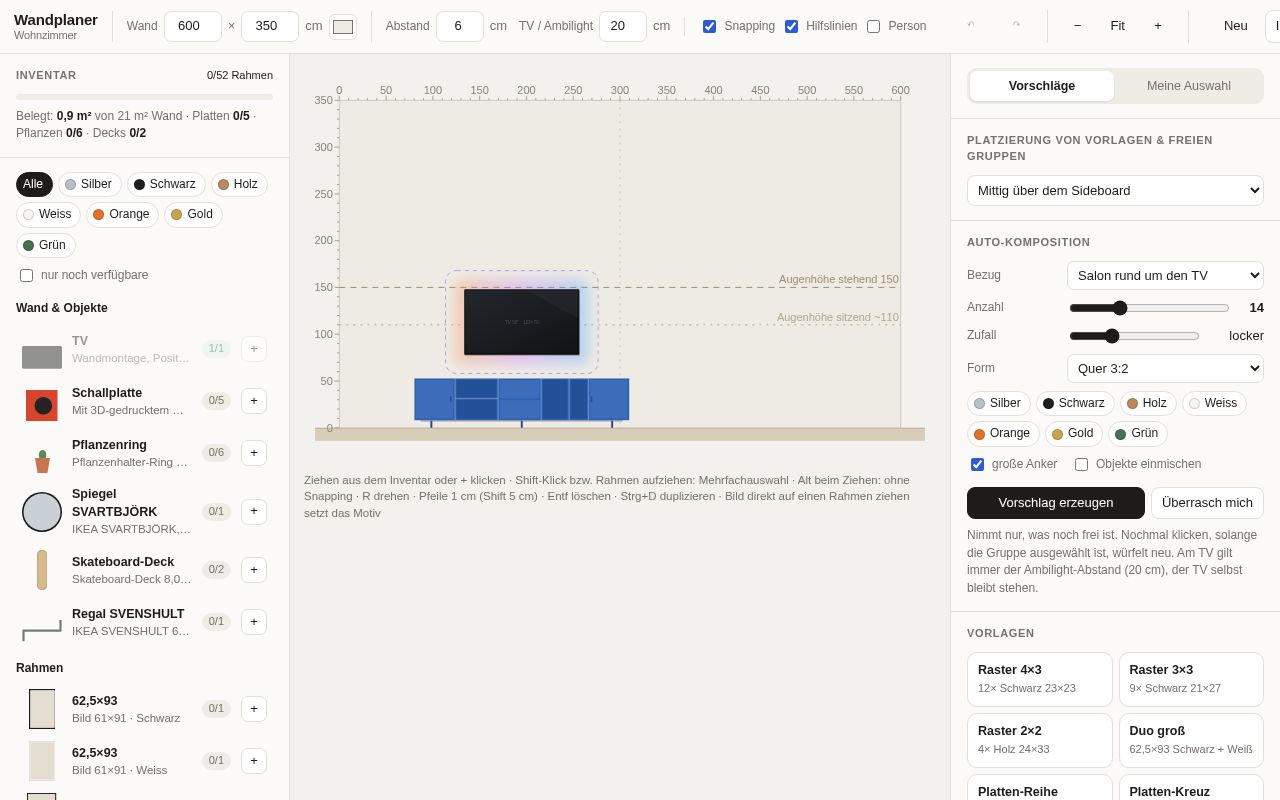Add a Pflanzenring with plus button
Screen dimensions: 1280x800
254,453
